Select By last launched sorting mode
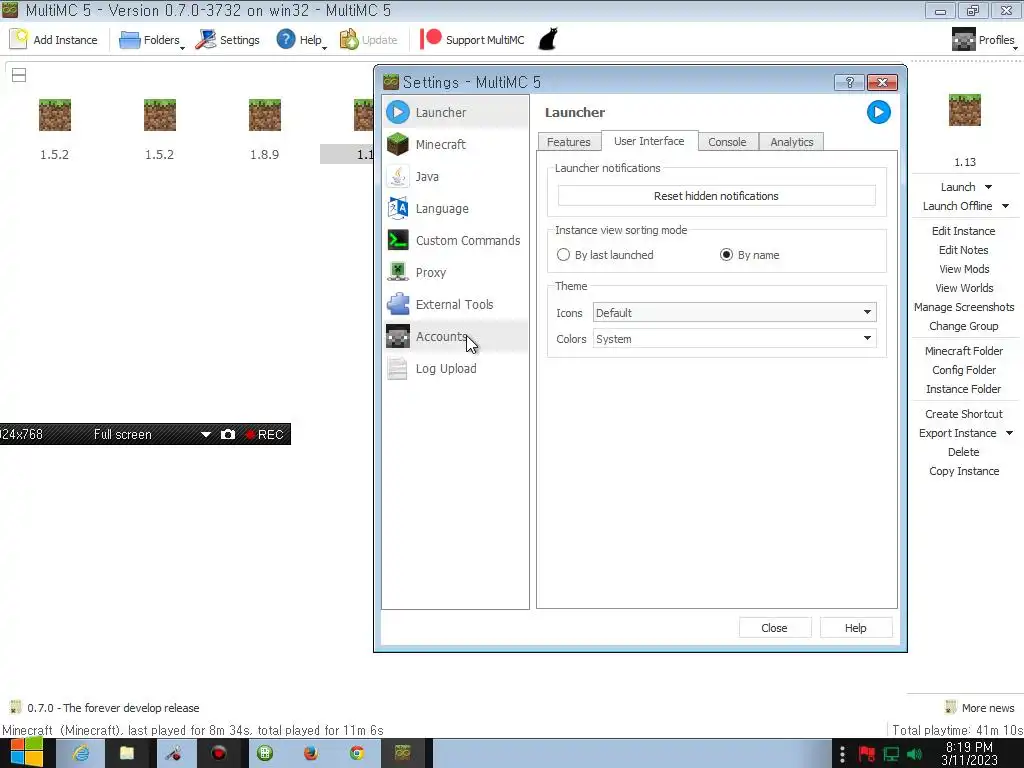This screenshot has height=768, width=1024. click(x=564, y=255)
